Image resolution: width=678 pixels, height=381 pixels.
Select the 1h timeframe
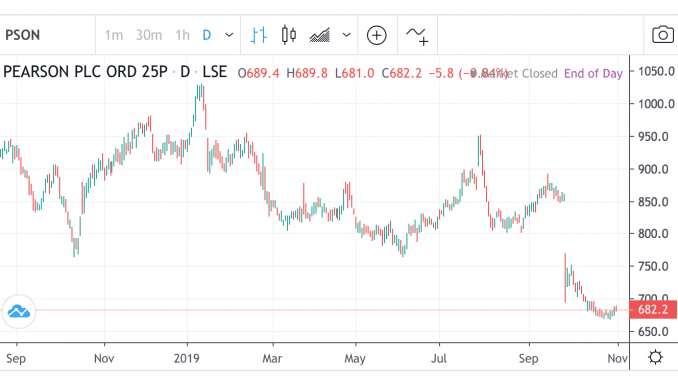click(182, 35)
